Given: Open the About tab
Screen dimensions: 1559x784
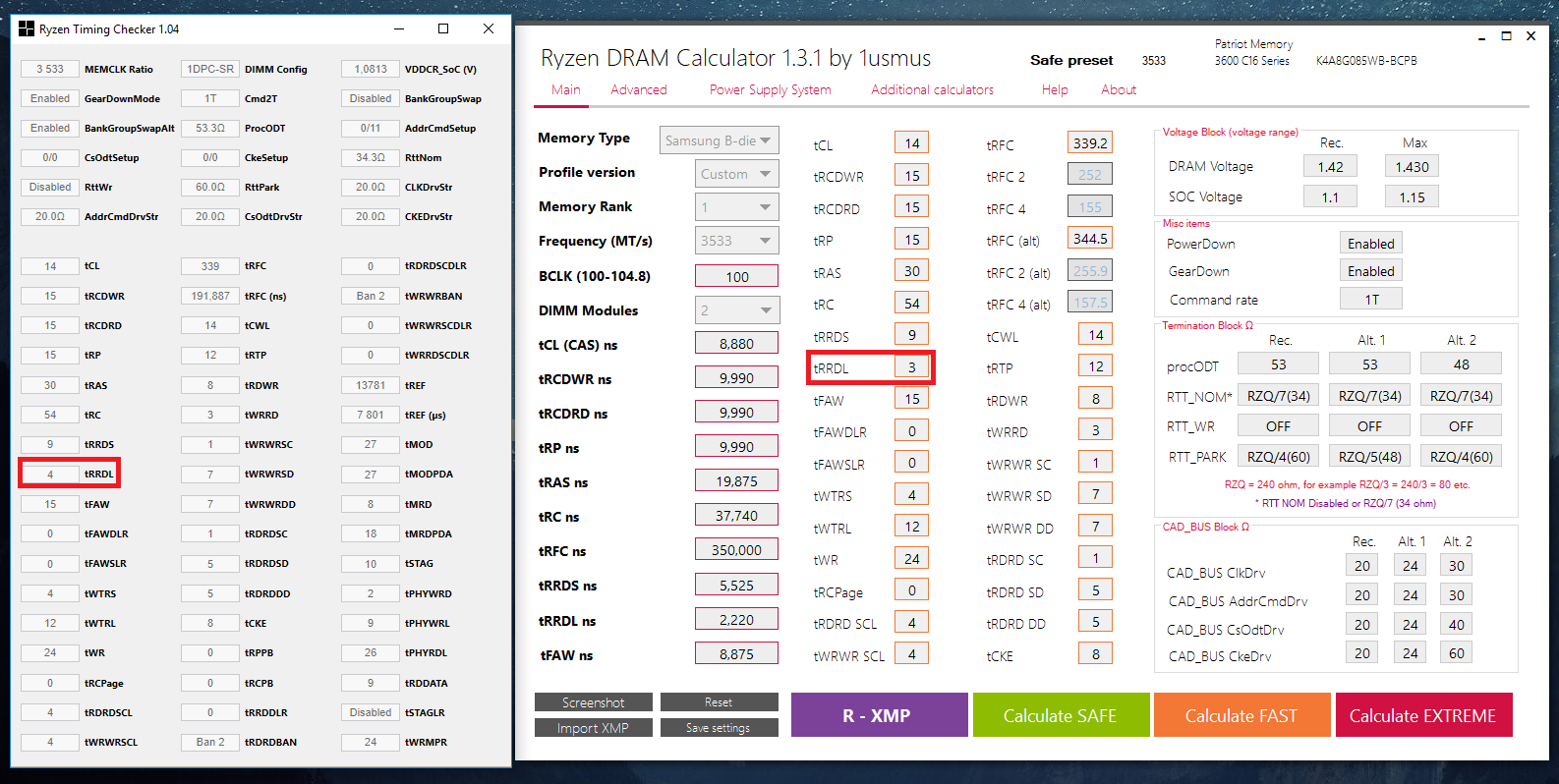Looking at the screenshot, I should pyautogui.click(x=1119, y=89).
